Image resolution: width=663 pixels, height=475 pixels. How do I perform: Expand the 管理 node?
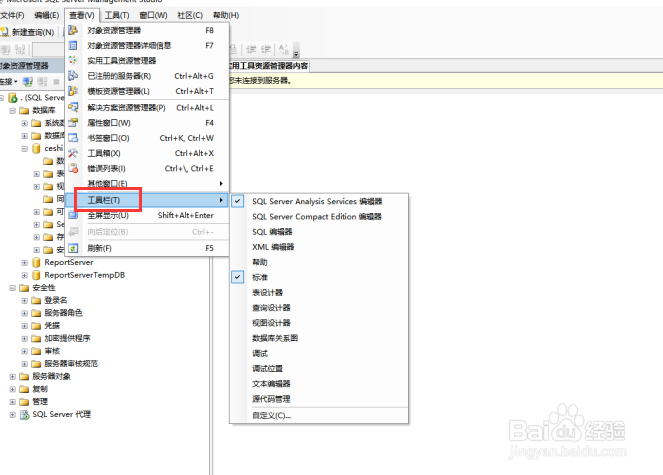point(13,402)
